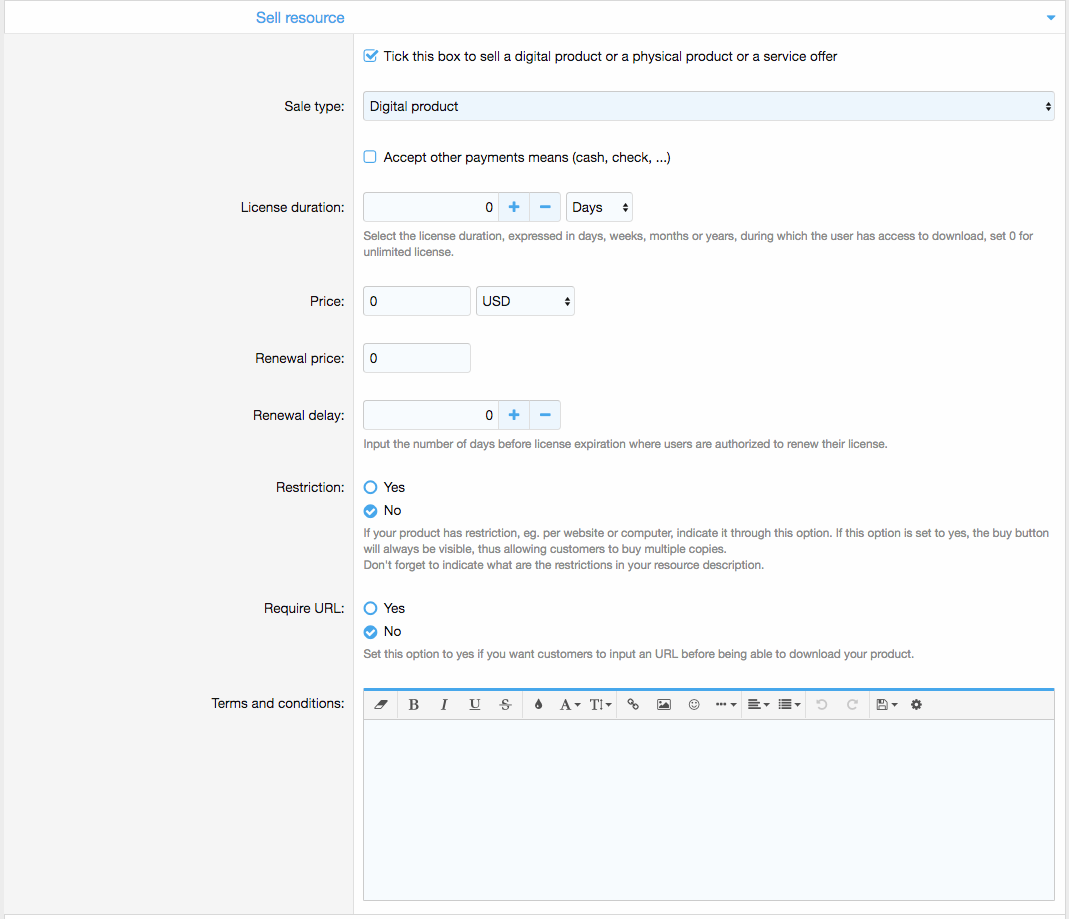Image resolution: width=1069 pixels, height=919 pixels.
Task: Decrease renewal delay with minus button
Action: (545, 415)
